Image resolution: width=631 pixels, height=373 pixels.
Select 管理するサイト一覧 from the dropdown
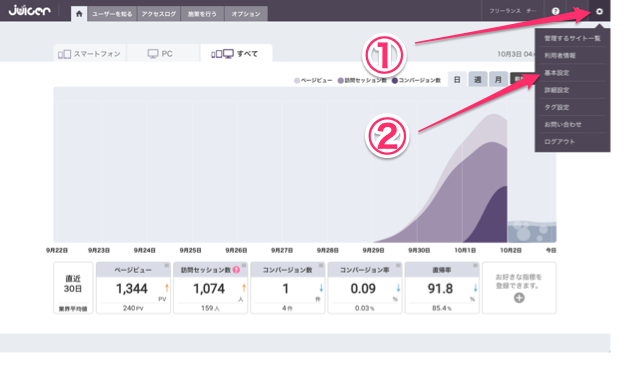(x=572, y=38)
